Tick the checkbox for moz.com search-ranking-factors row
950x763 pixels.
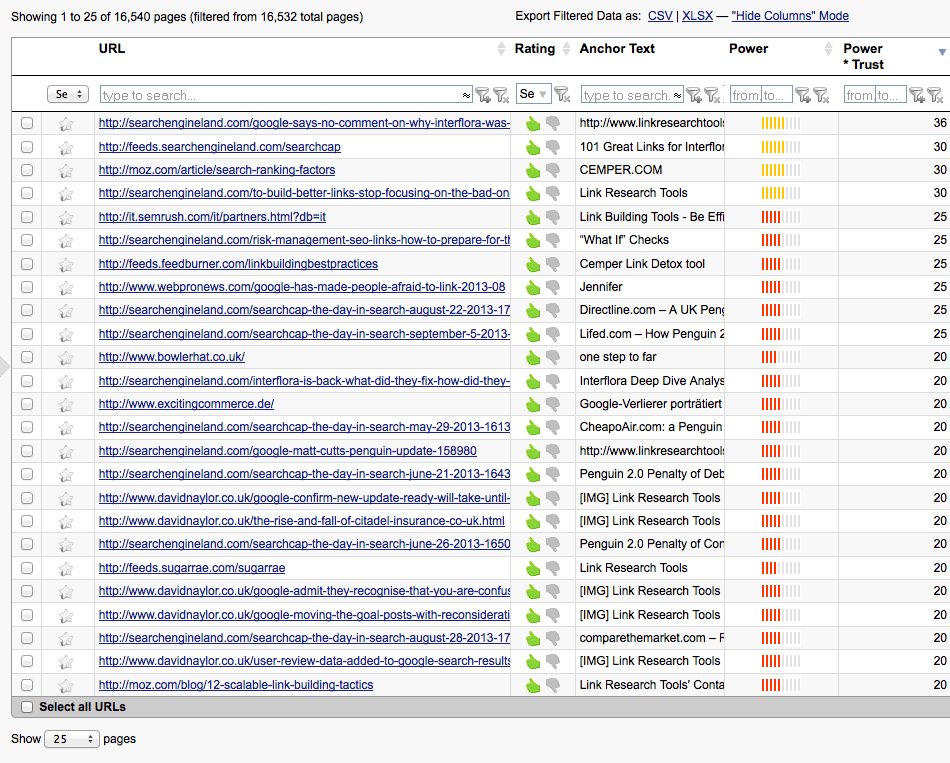(27, 170)
